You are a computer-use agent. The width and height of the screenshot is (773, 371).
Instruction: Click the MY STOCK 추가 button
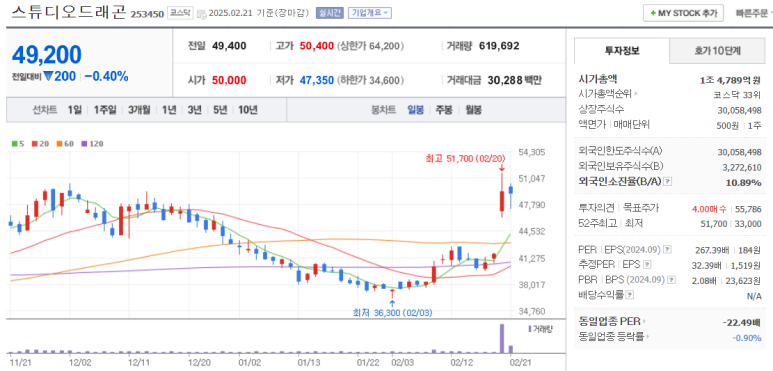tap(683, 13)
